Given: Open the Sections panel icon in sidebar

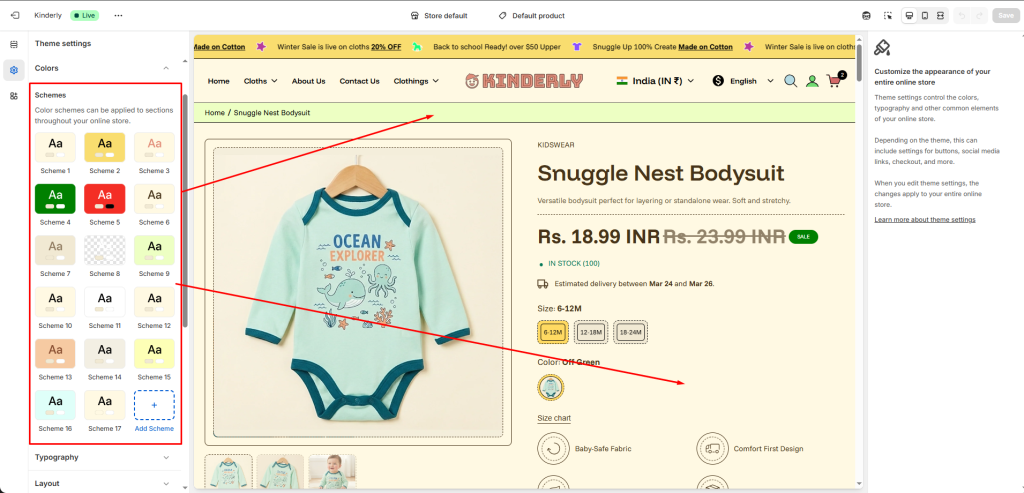Looking at the screenshot, I should click(14, 44).
